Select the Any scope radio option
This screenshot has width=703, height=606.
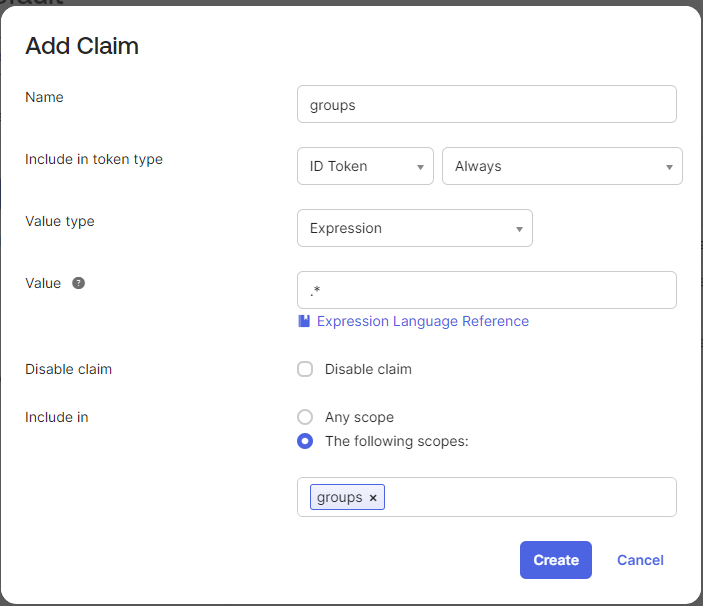point(305,417)
